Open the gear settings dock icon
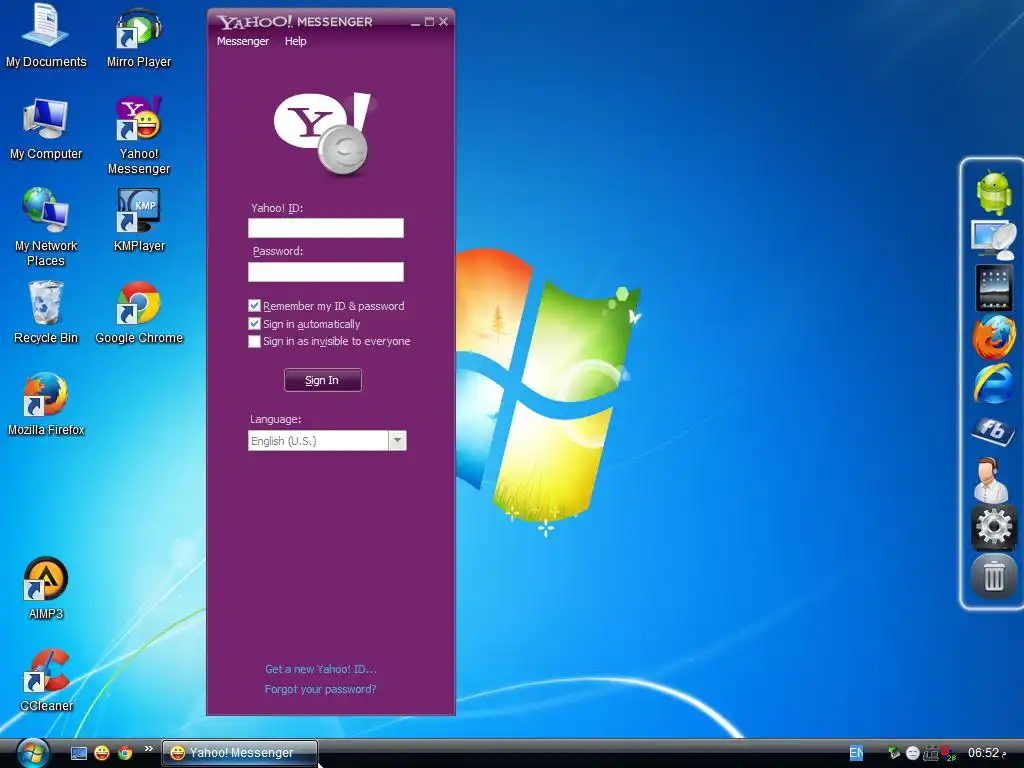The image size is (1024, 768). tap(993, 526)
